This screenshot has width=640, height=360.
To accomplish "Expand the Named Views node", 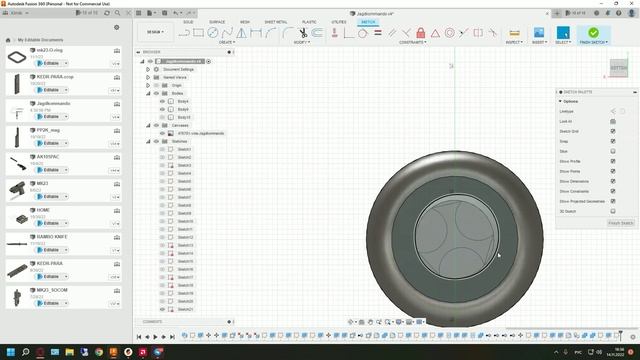I will 148,77.
